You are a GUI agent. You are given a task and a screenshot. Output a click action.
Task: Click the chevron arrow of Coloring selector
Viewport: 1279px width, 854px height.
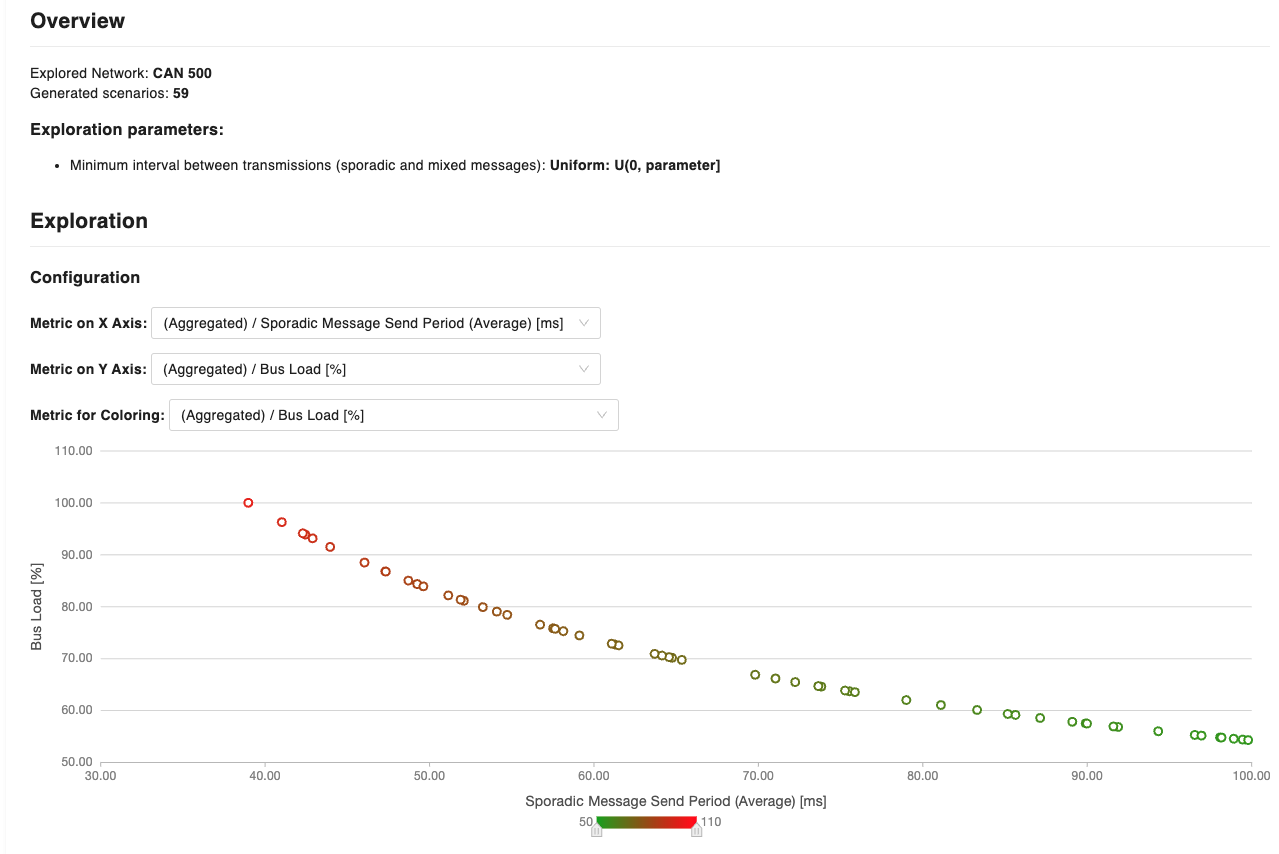pyautogui.click(x=603, y=415)
